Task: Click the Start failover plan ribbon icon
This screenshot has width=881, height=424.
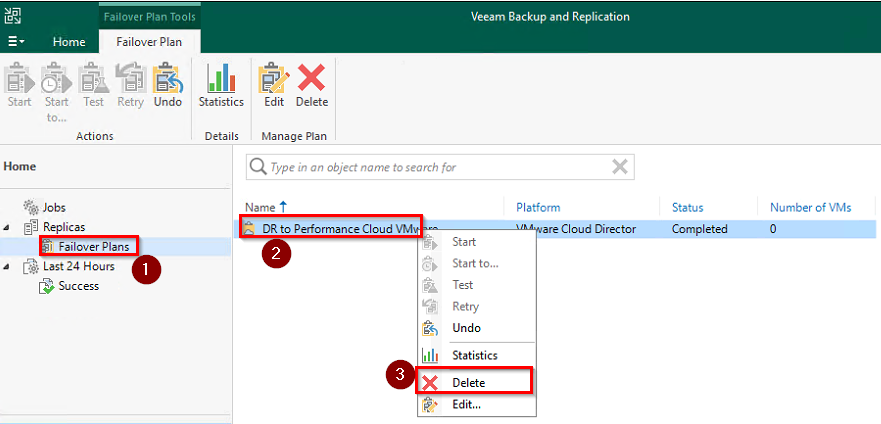Action: (x=20, y=86)
